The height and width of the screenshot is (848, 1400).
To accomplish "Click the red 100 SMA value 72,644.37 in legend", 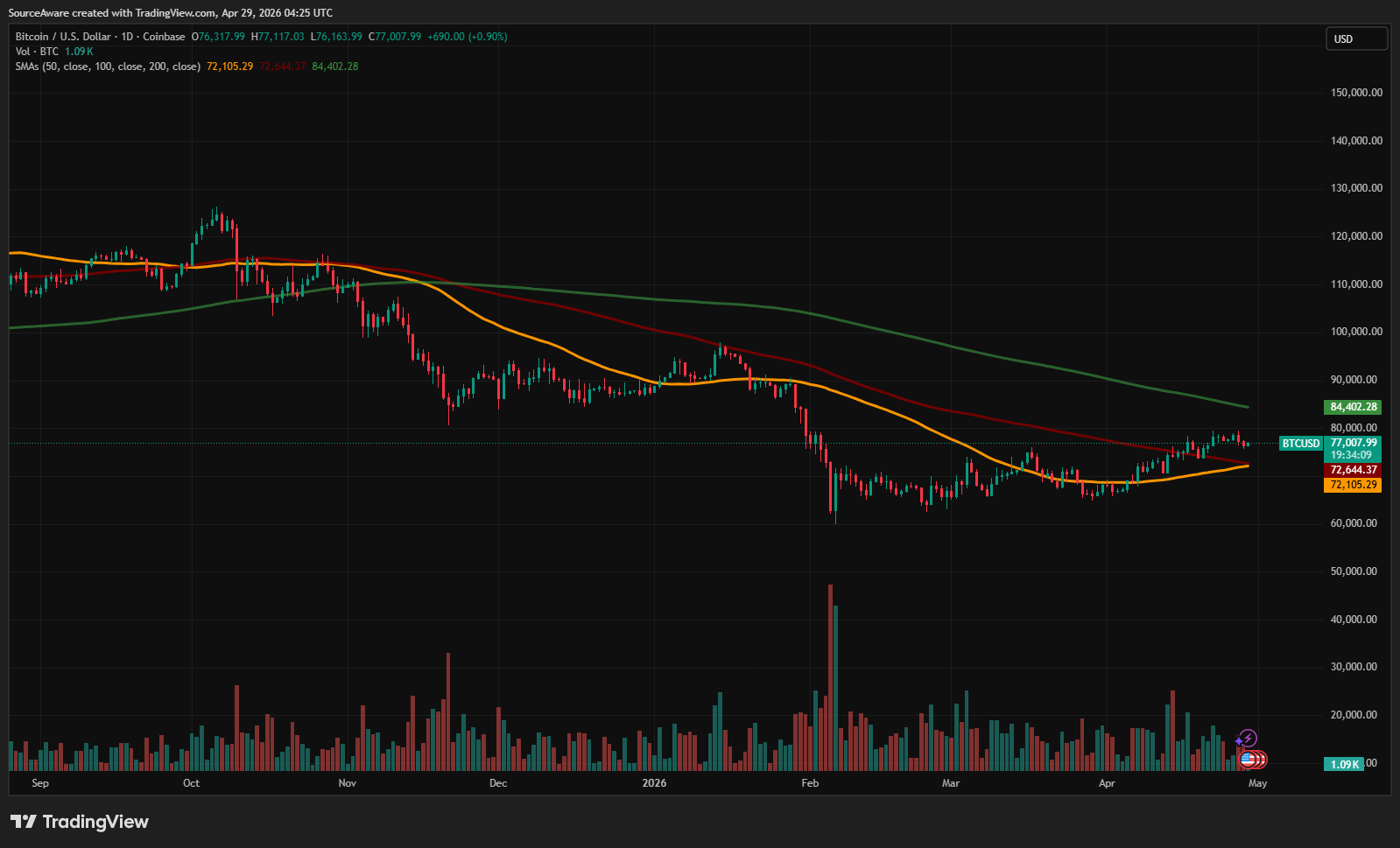I will [283, 67].
